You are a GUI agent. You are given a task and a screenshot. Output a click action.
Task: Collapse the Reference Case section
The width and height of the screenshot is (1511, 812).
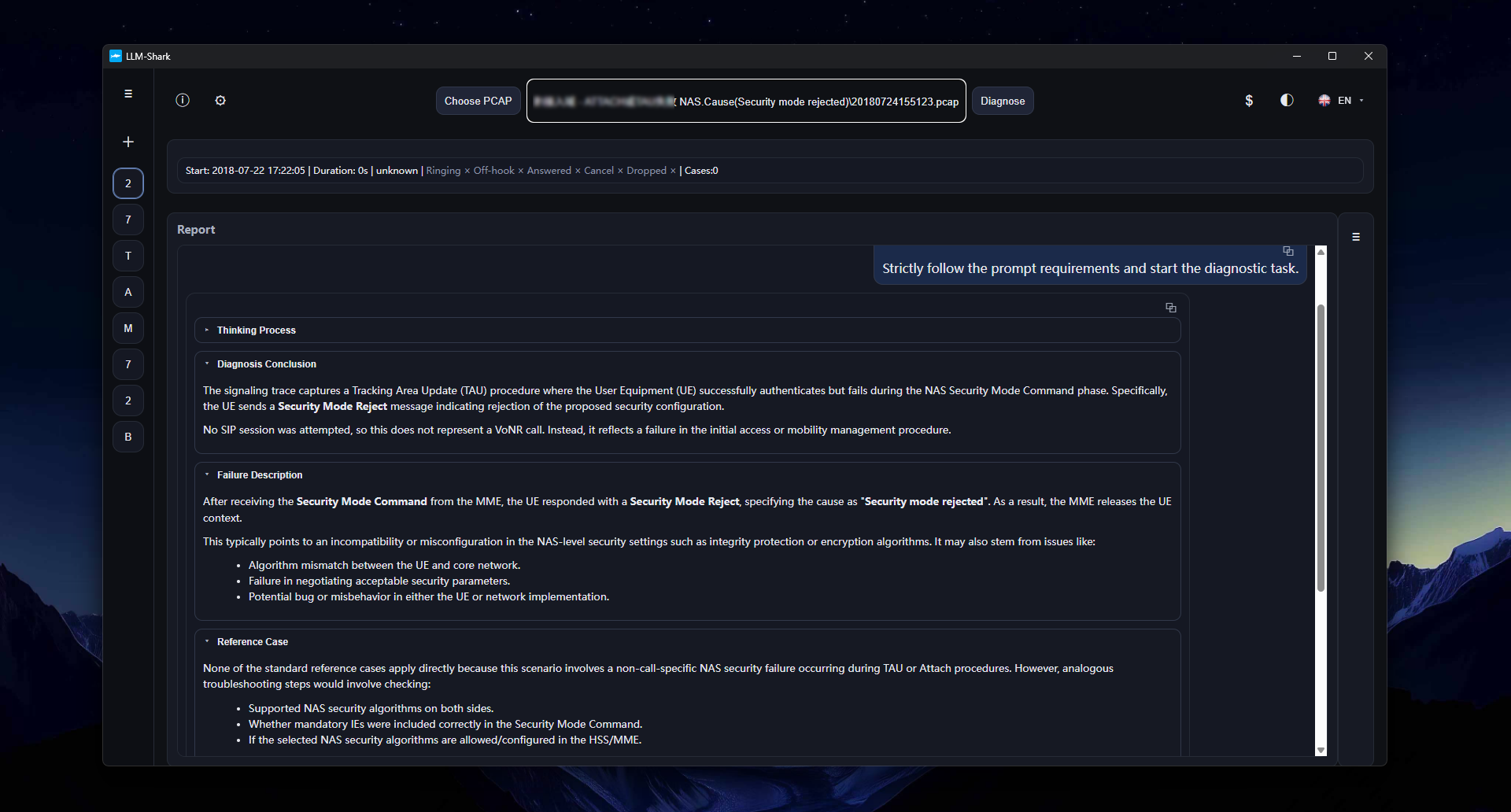point(252,642)
